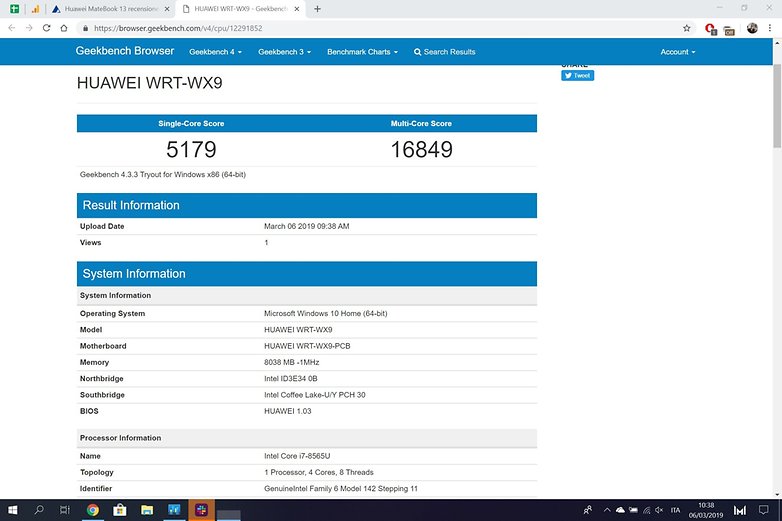Select the upload date March 06 2019
The width and height of the screenshot is (782, 521).
point(307,226)
